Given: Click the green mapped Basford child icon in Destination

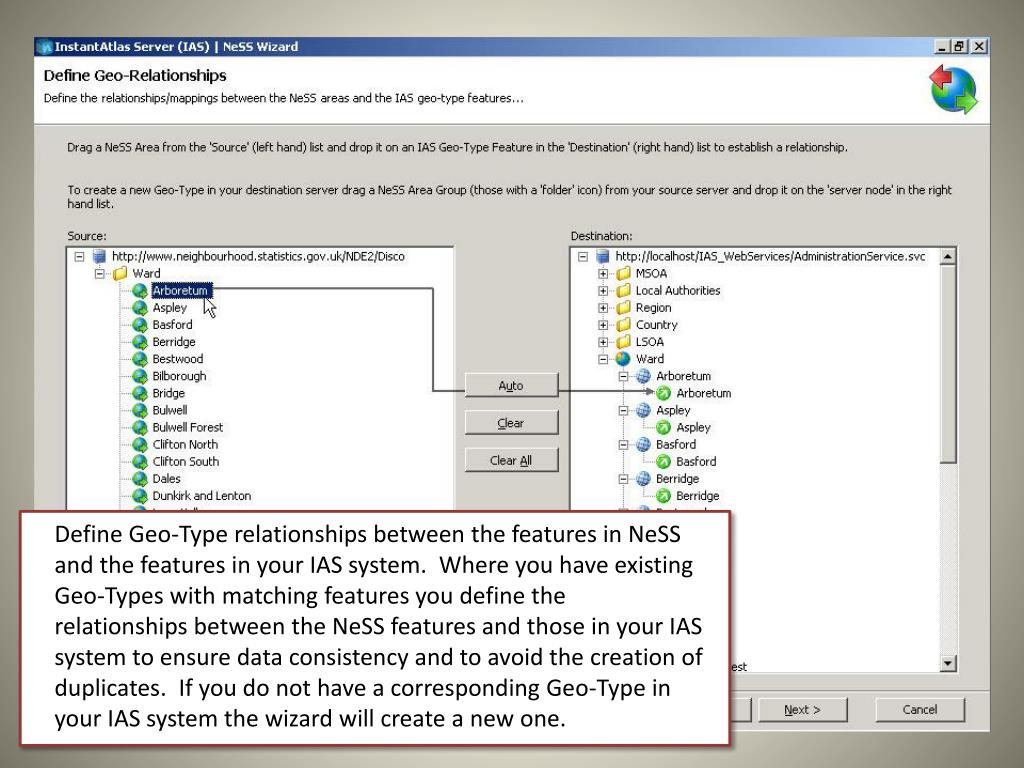Looking at the screenshot, I should coord(664,461).
